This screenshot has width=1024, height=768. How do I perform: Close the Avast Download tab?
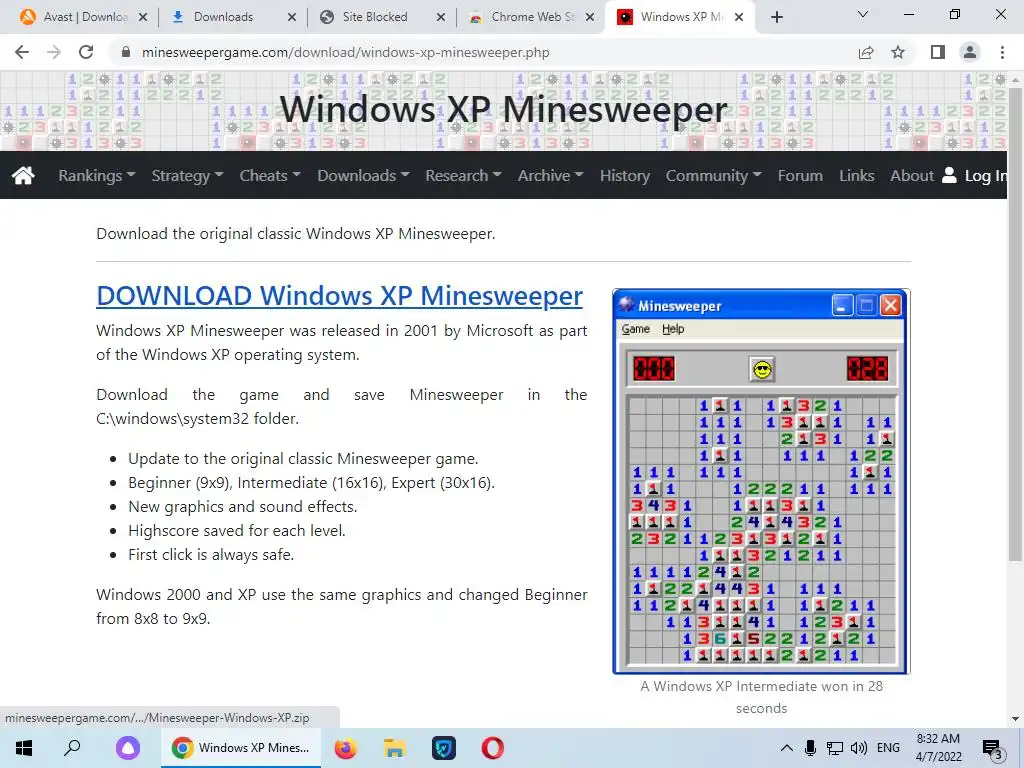pyautogui.click(x=143, y=17)
